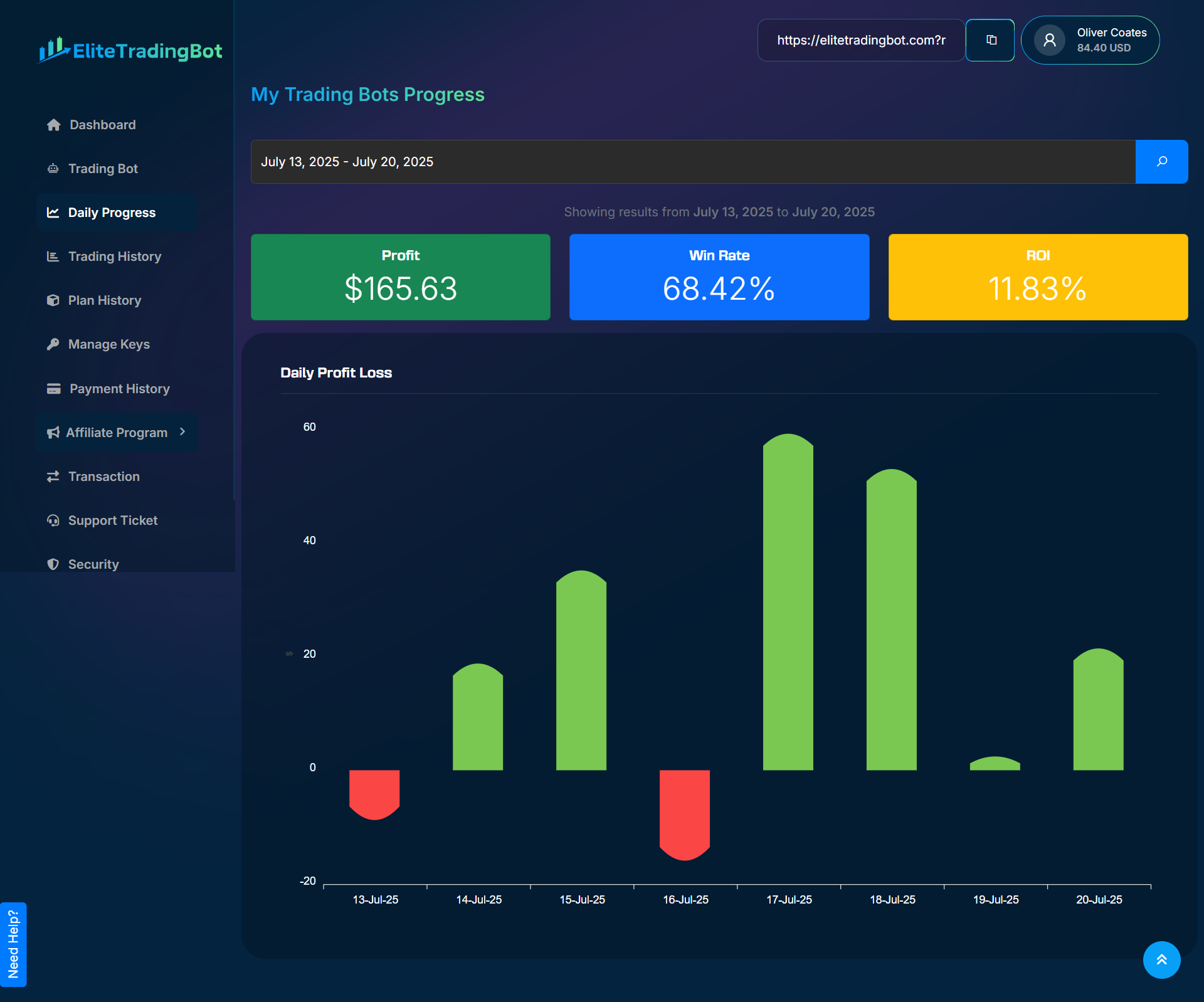Click the scroll-to-top double chevron button
This screenshot has width=1204, height=1002.
pyautogui.click(x=1161, y=959)
